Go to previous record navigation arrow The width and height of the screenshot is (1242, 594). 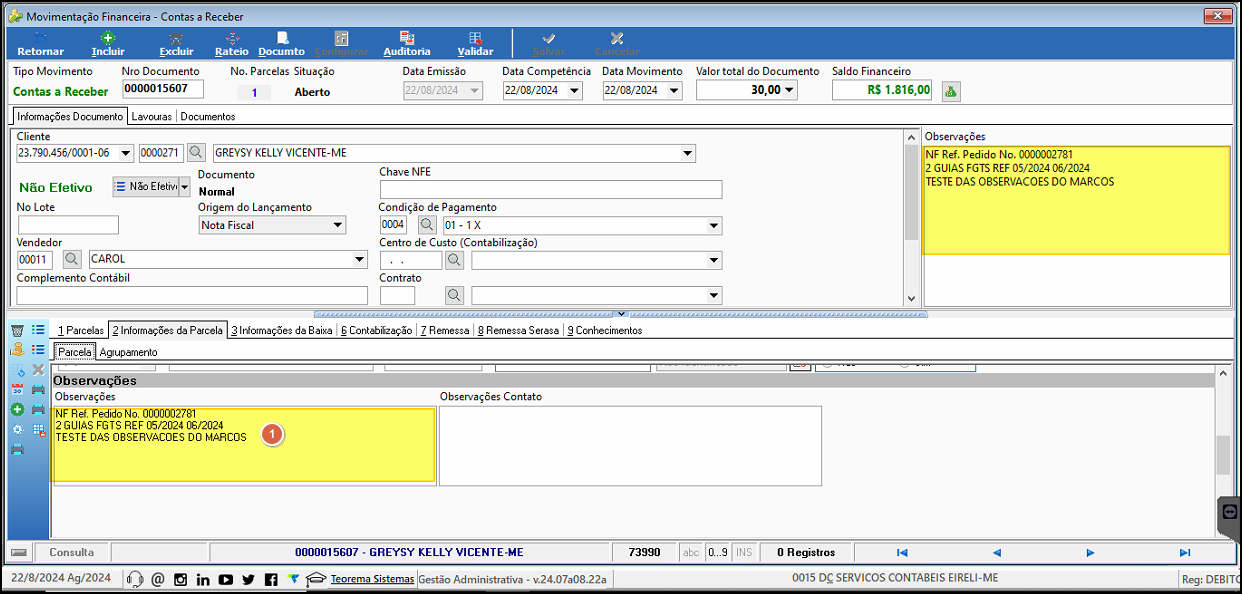(x=996, y=552)
